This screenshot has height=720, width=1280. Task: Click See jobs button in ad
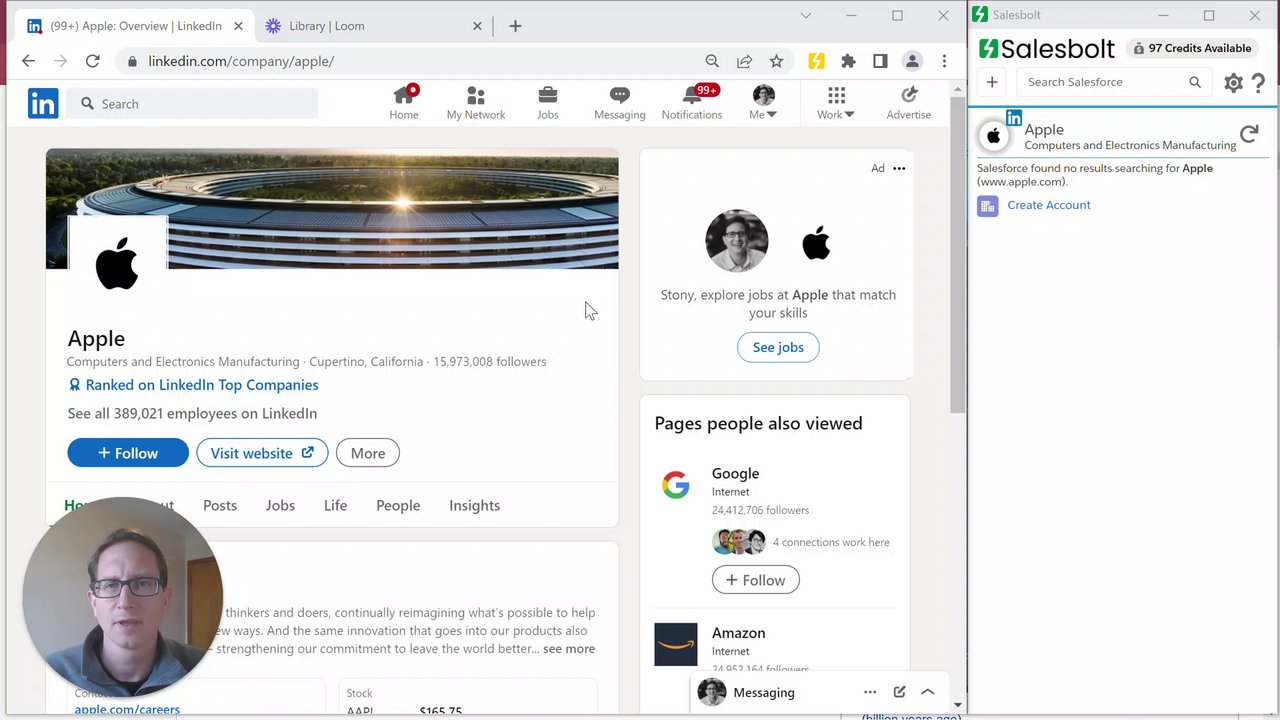click(778, 347)
